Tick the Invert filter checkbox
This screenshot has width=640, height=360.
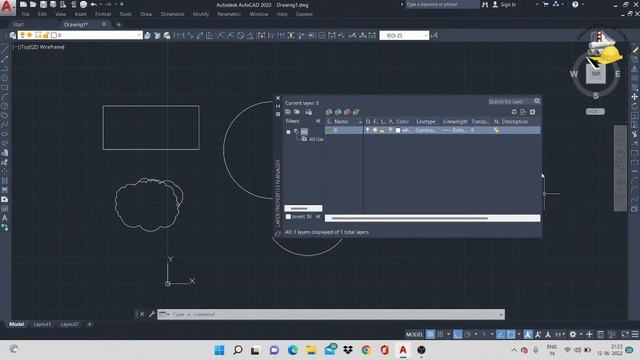point(288,217)
